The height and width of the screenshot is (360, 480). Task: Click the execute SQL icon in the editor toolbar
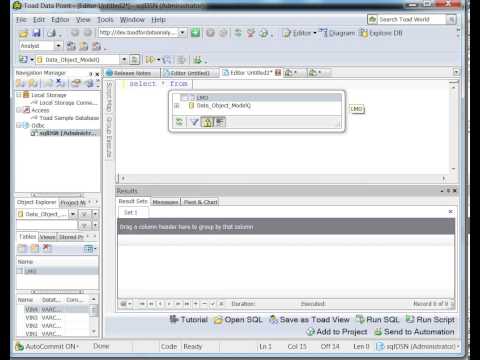coord(150,60)
